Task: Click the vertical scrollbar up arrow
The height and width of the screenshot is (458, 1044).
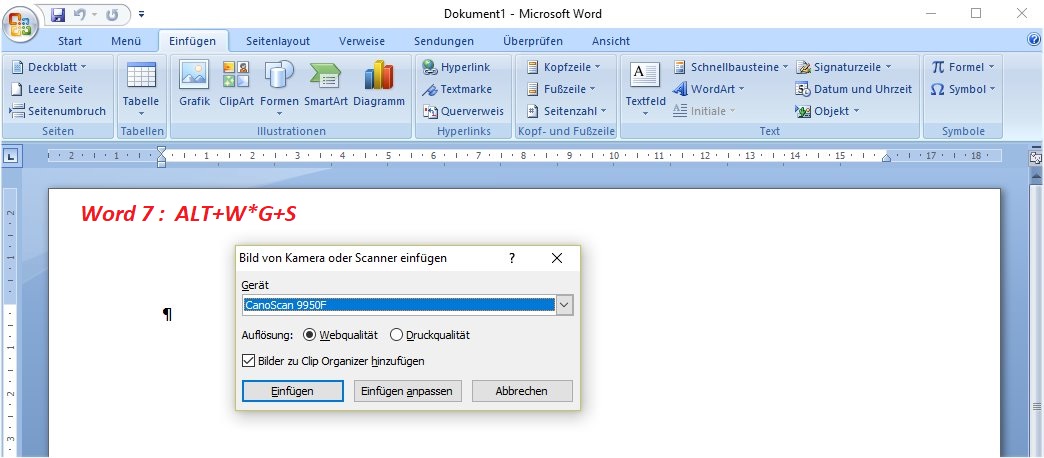Action: pyautogui.click(x=1035, y=174)
